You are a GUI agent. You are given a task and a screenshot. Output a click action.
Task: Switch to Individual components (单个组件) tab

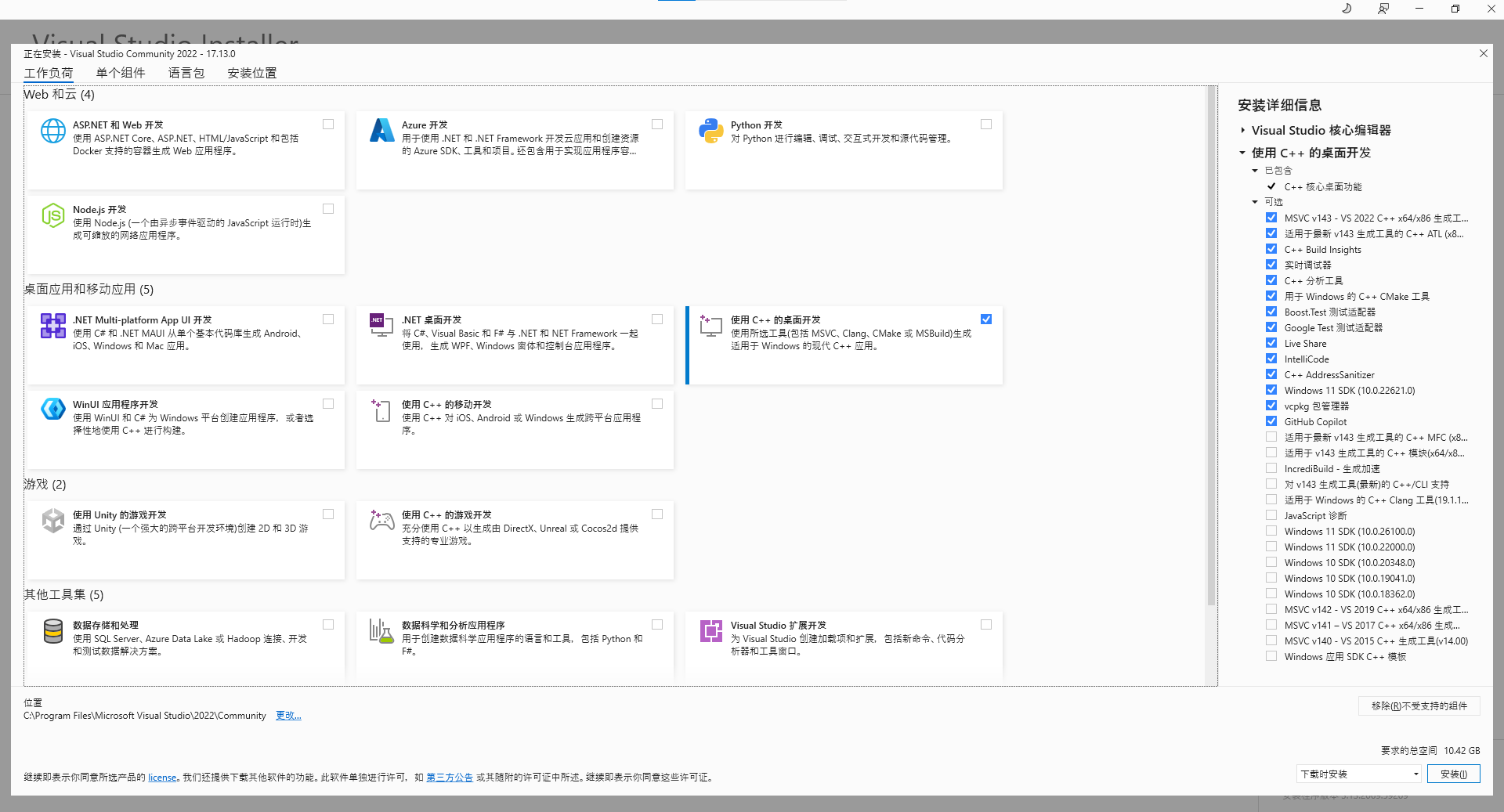tap(121, 73)
